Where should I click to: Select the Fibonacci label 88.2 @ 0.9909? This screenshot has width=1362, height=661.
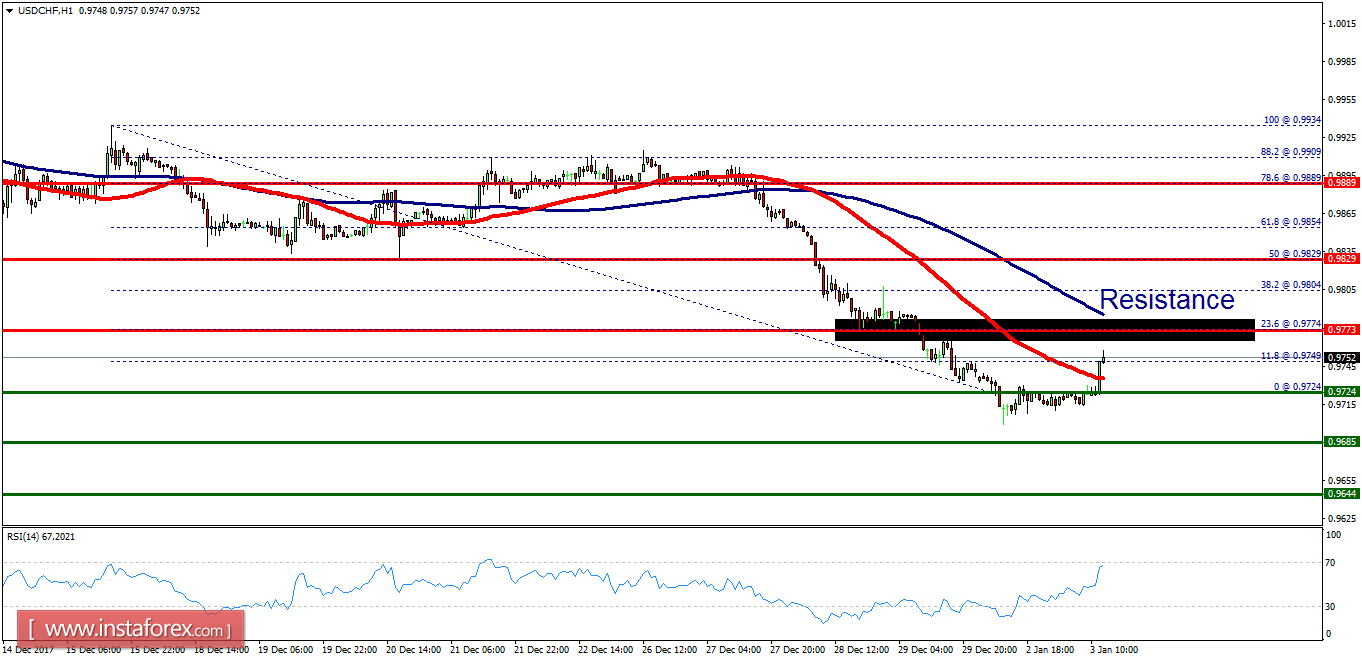click(1291, 152)
